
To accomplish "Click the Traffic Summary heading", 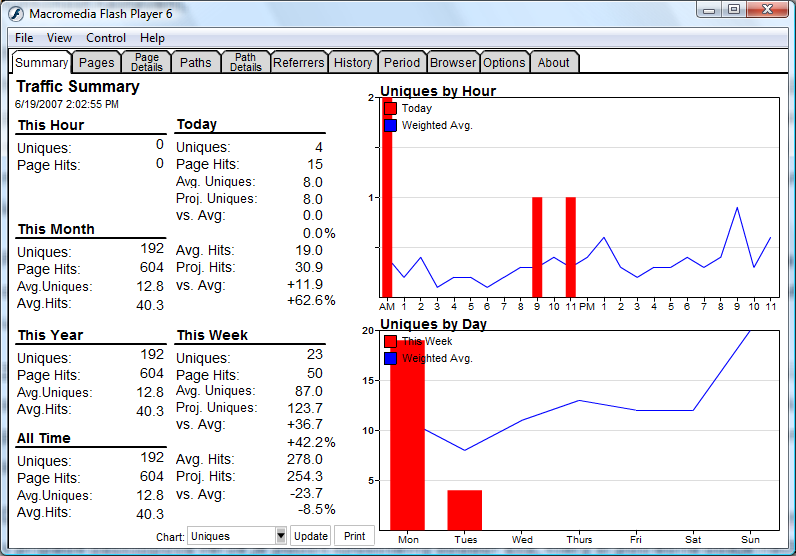I will pos(78,86).
